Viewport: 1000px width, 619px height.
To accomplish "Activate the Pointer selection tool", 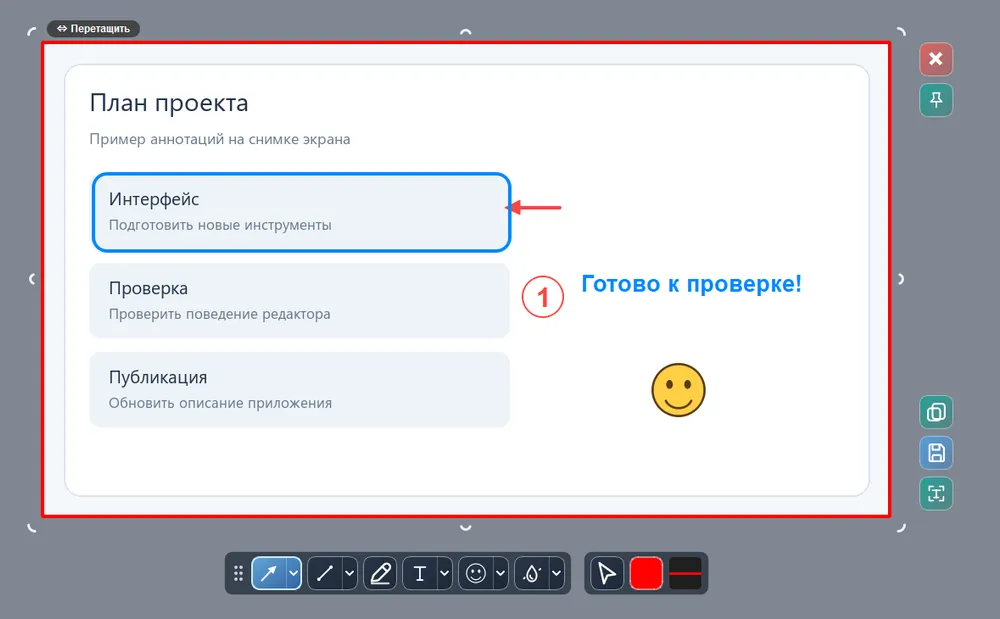I will pyautogui.click(x=607, y=573).
